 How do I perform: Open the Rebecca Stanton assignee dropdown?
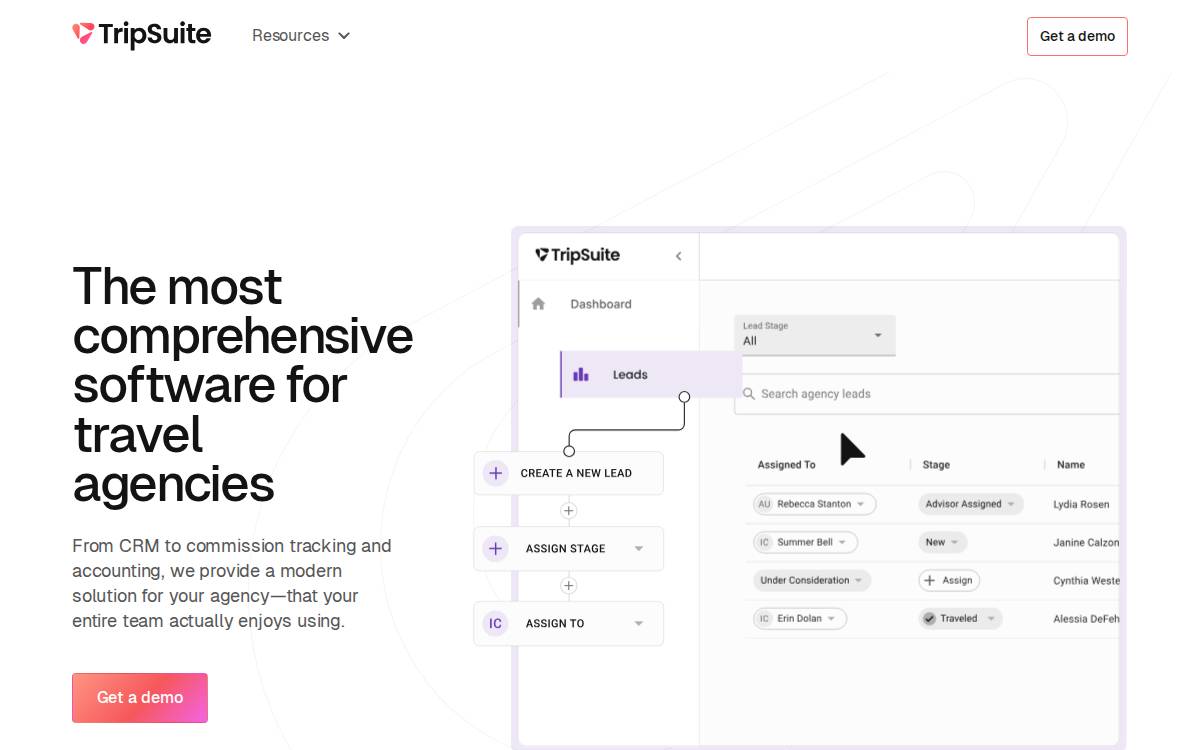pos(815,504)
